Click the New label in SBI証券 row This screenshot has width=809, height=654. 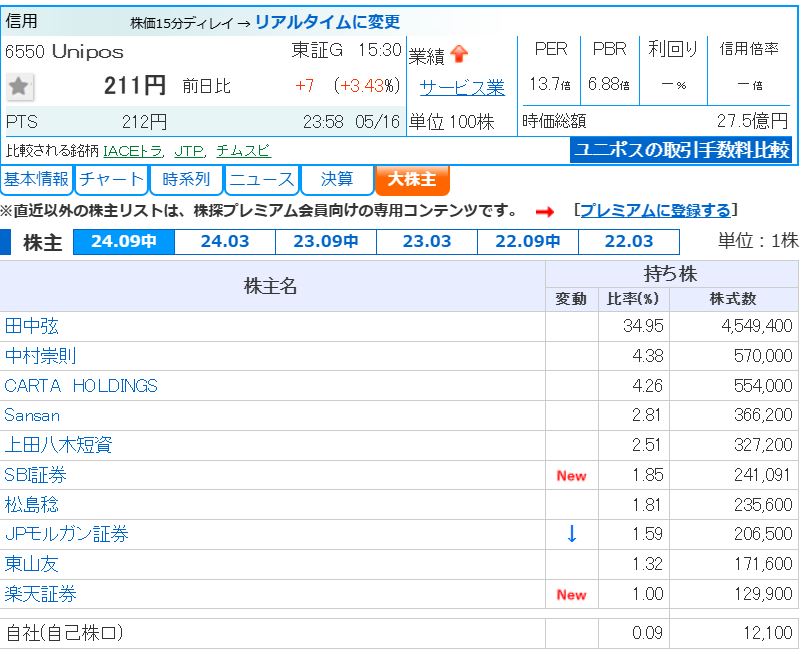pos(572,476)
